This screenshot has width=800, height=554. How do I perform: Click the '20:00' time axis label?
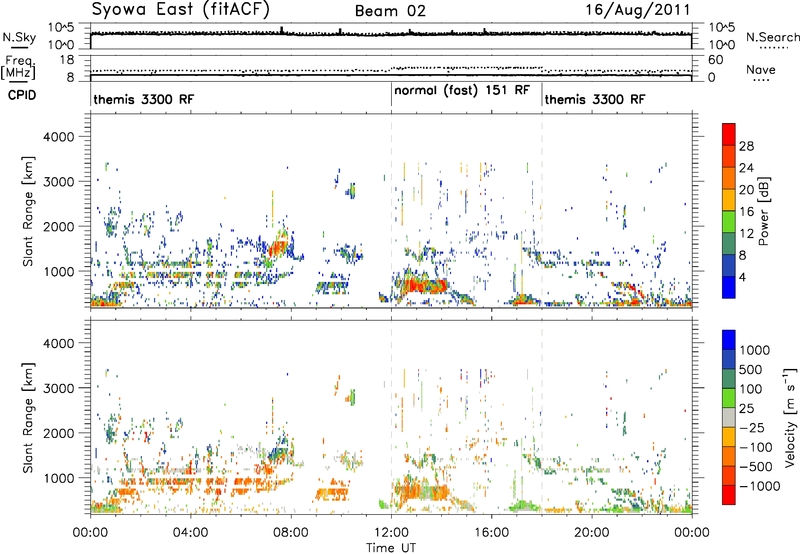592,533
